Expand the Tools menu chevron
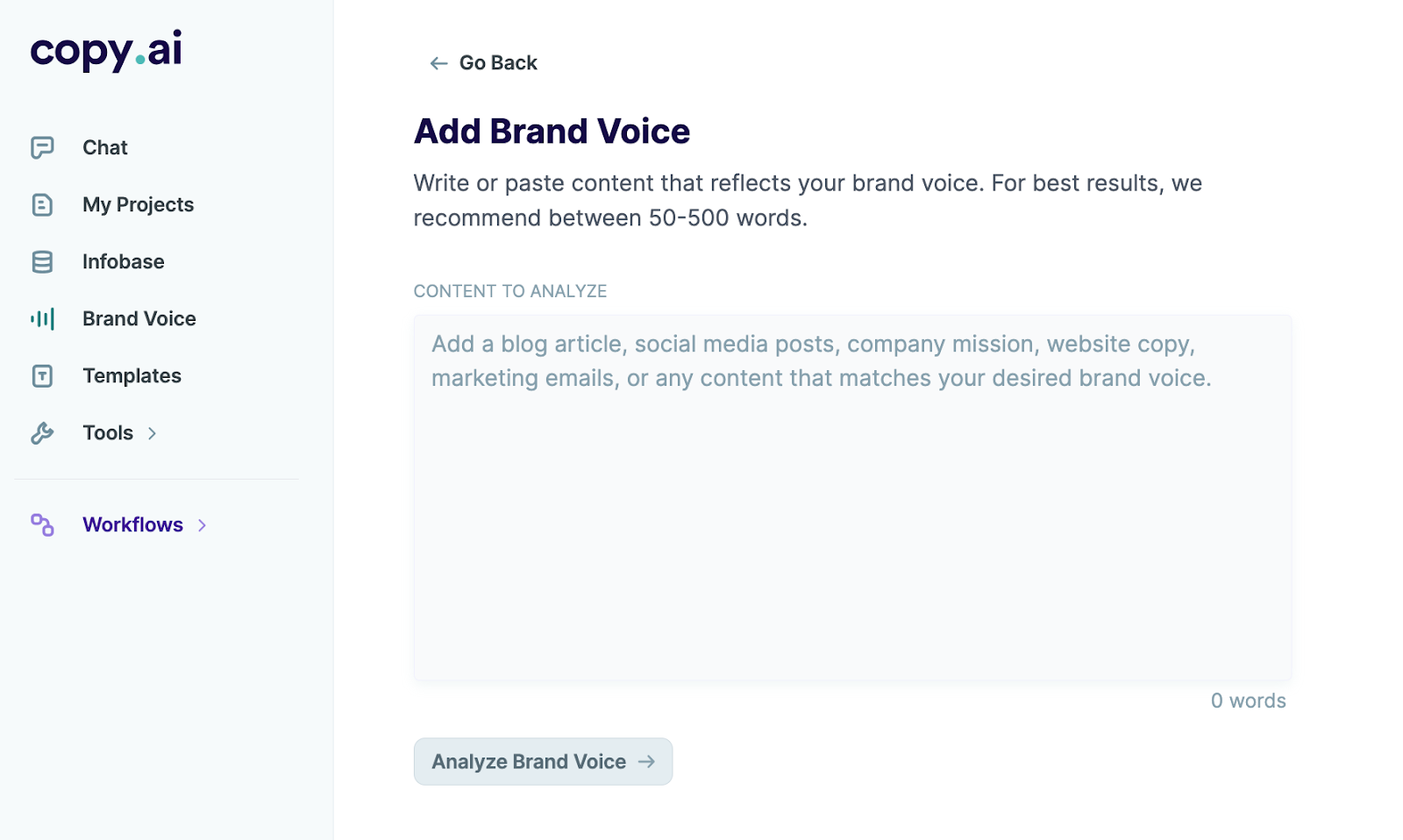The height and width of the screenshot is (840, 1403). (151, 432)
